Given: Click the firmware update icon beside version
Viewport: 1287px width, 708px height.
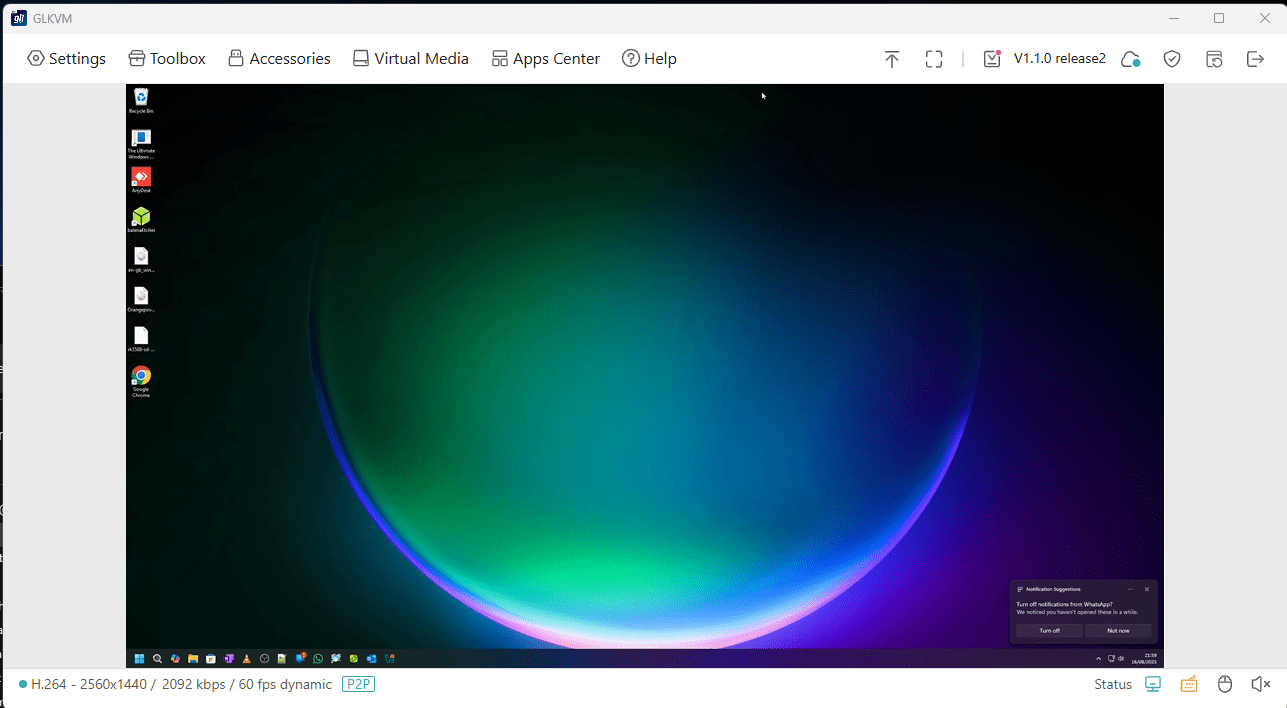Looking at the screenshot, I should pyautogui.click(x=991, y=59).
